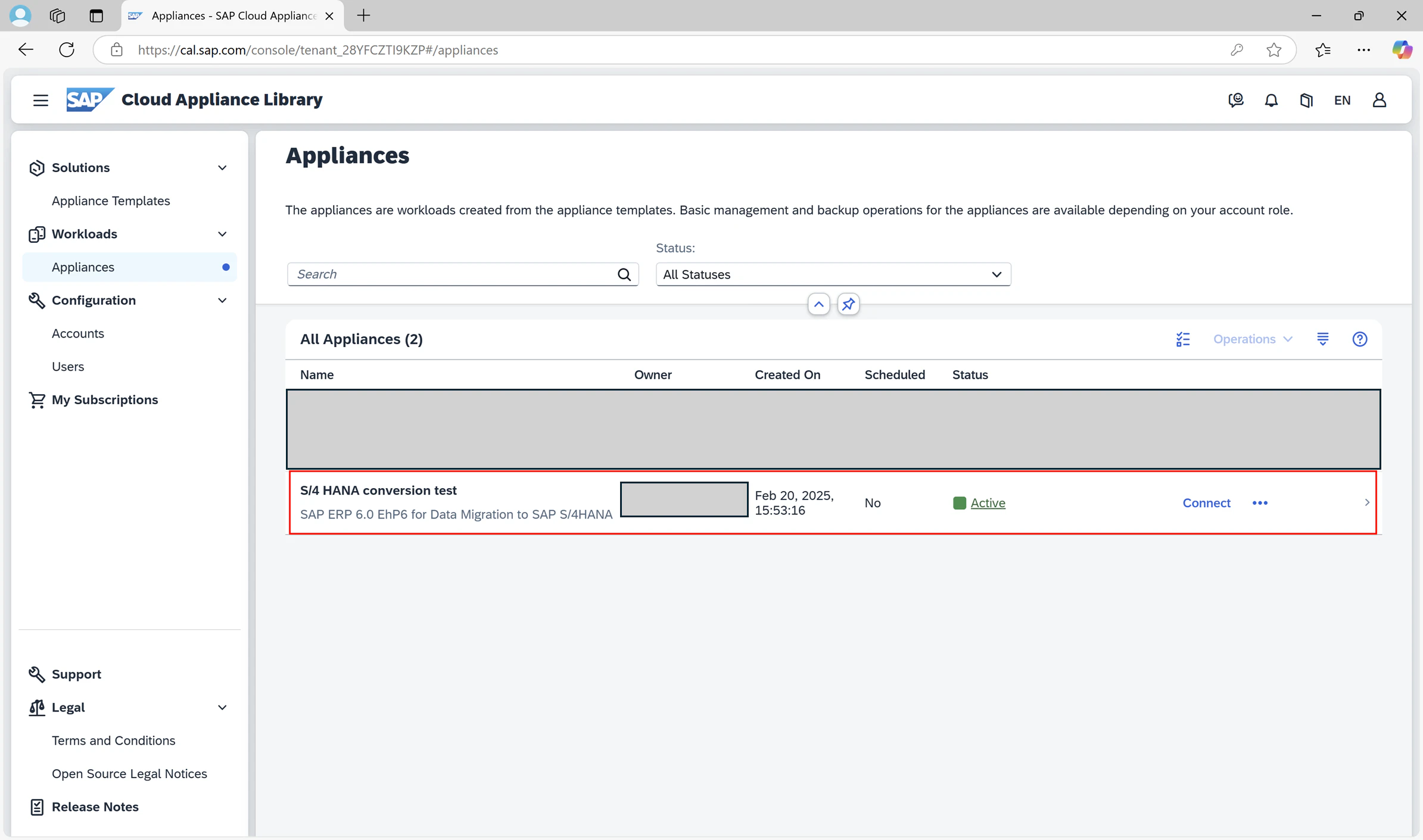Click the SAP logo
This screenshot has width=1423, height=840.
[90, 99]
